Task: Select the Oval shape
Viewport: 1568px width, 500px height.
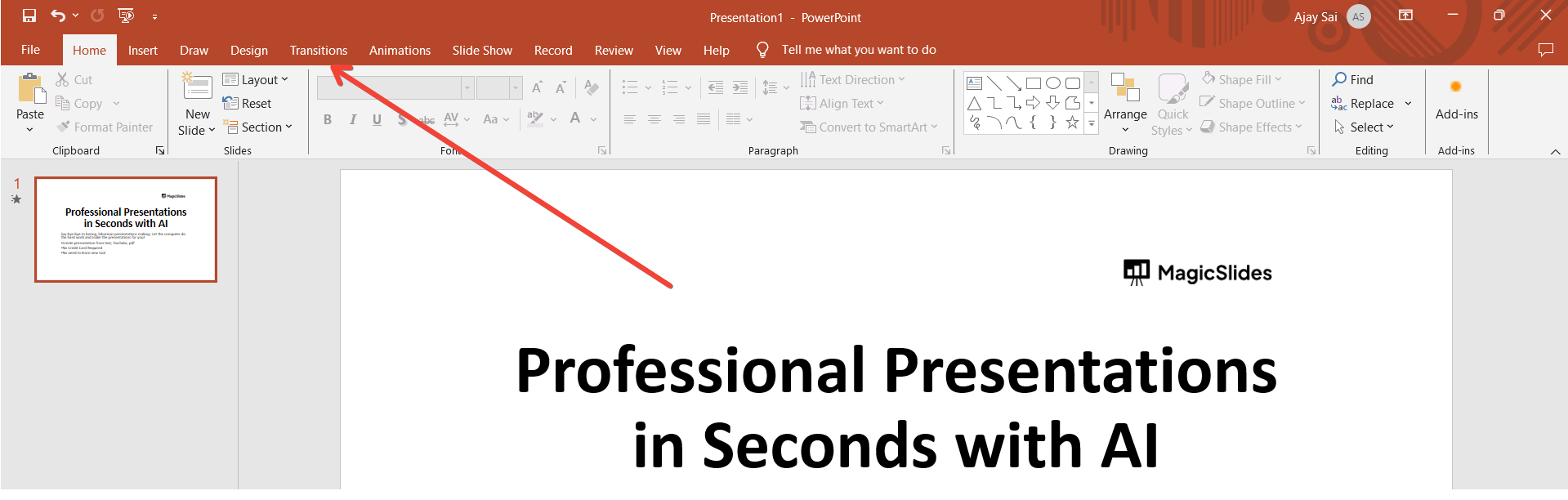Action: (x=1053, y=83)
